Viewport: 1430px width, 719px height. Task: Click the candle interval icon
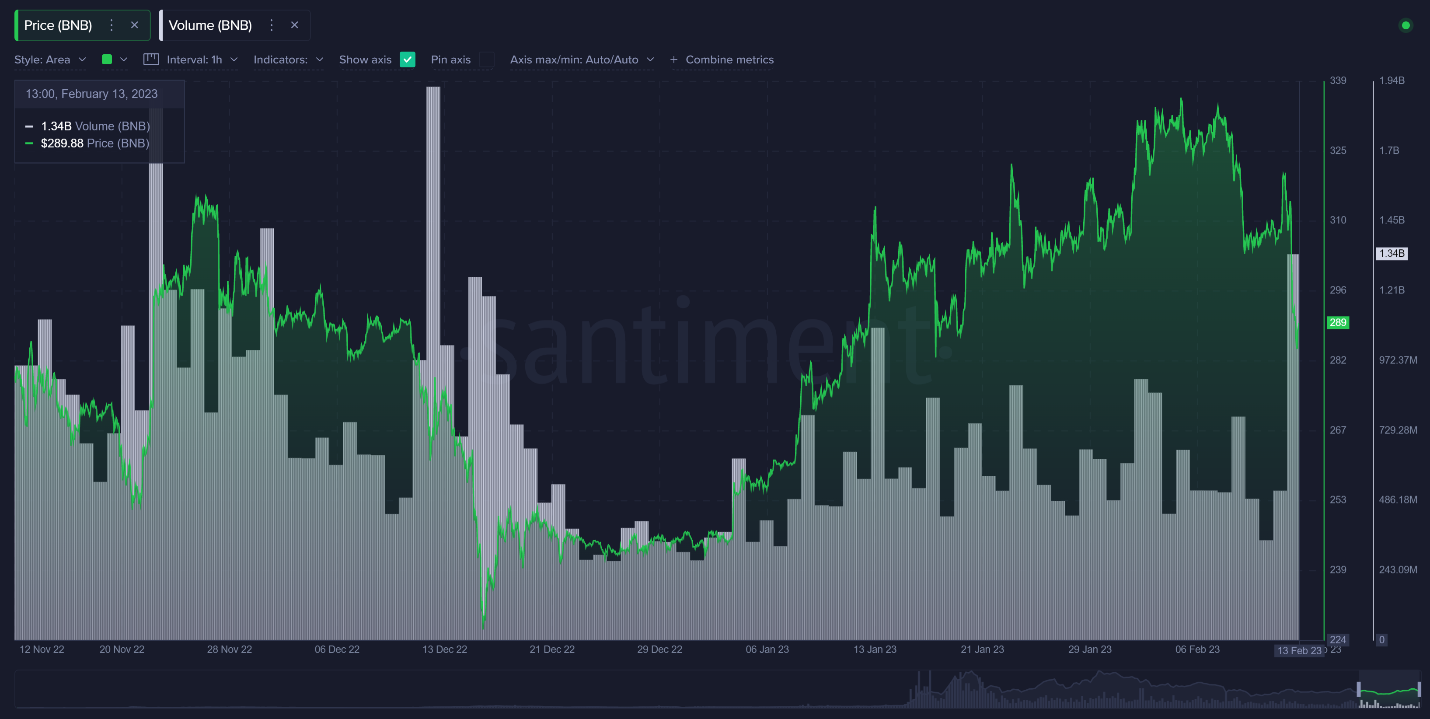[151, 59]
